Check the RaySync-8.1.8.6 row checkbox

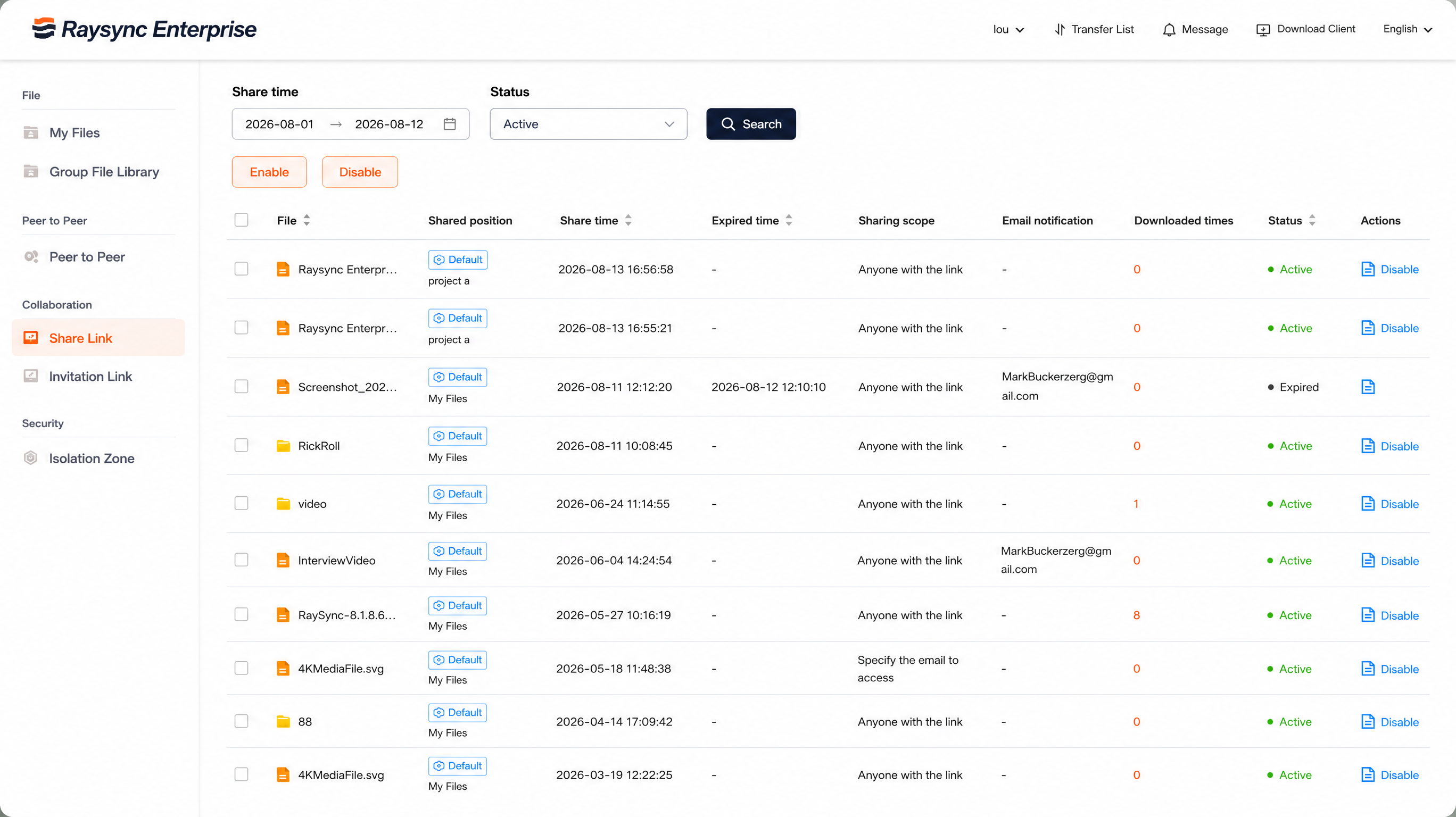[x=242, y=614]
